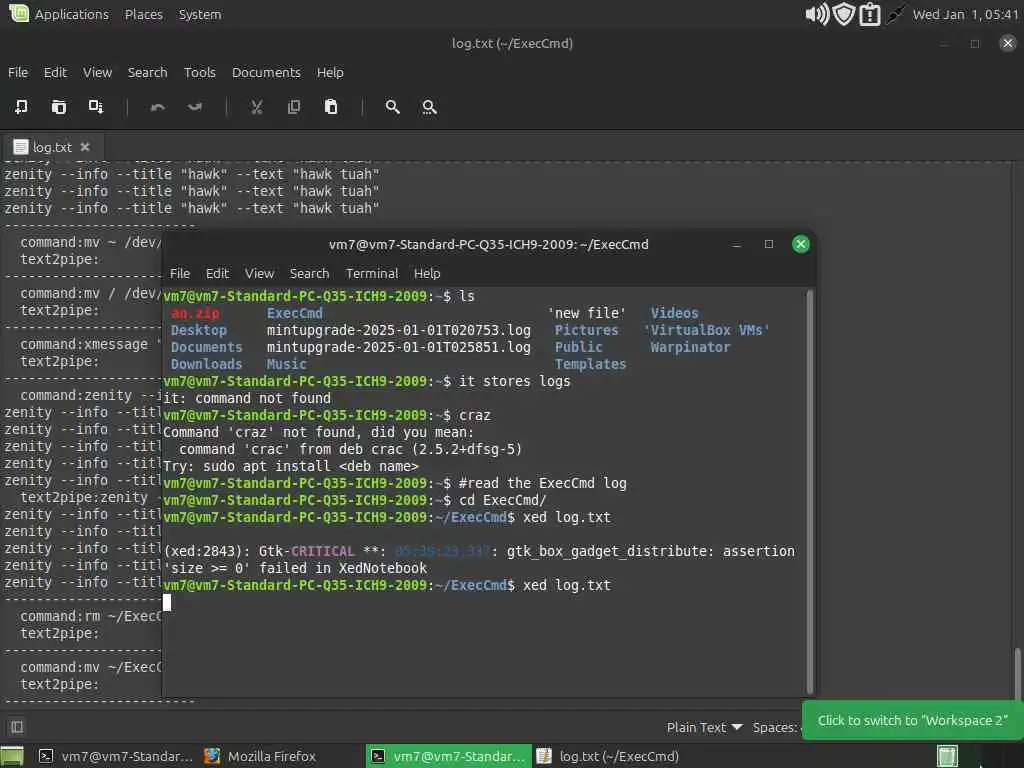Open the terminal window's Help menu
The height and width of the screenshot is (768, 1024).
tap(427, 274)
